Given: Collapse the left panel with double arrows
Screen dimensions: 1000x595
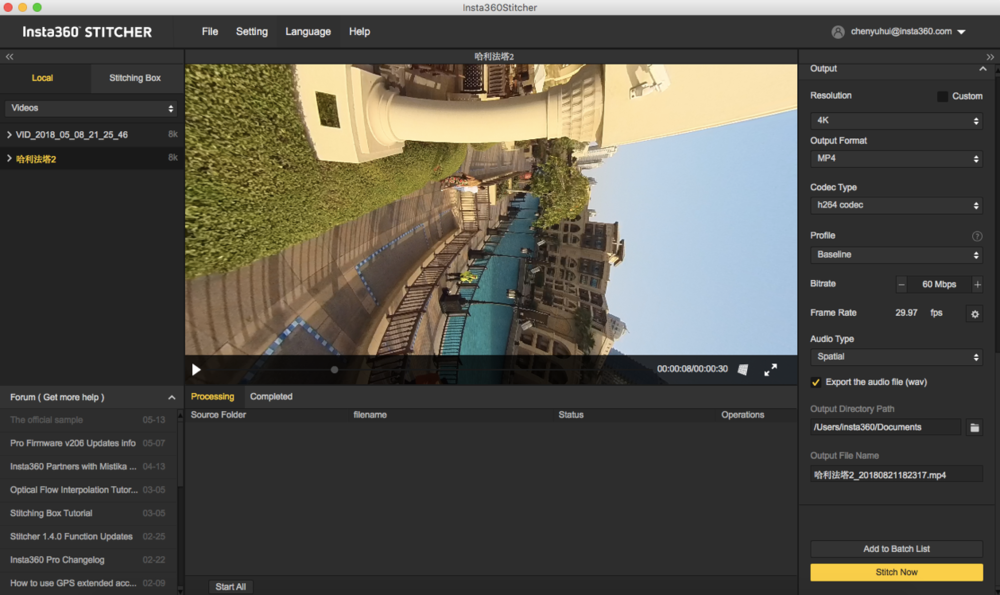Looking at the screenshot, I should 10,57.
